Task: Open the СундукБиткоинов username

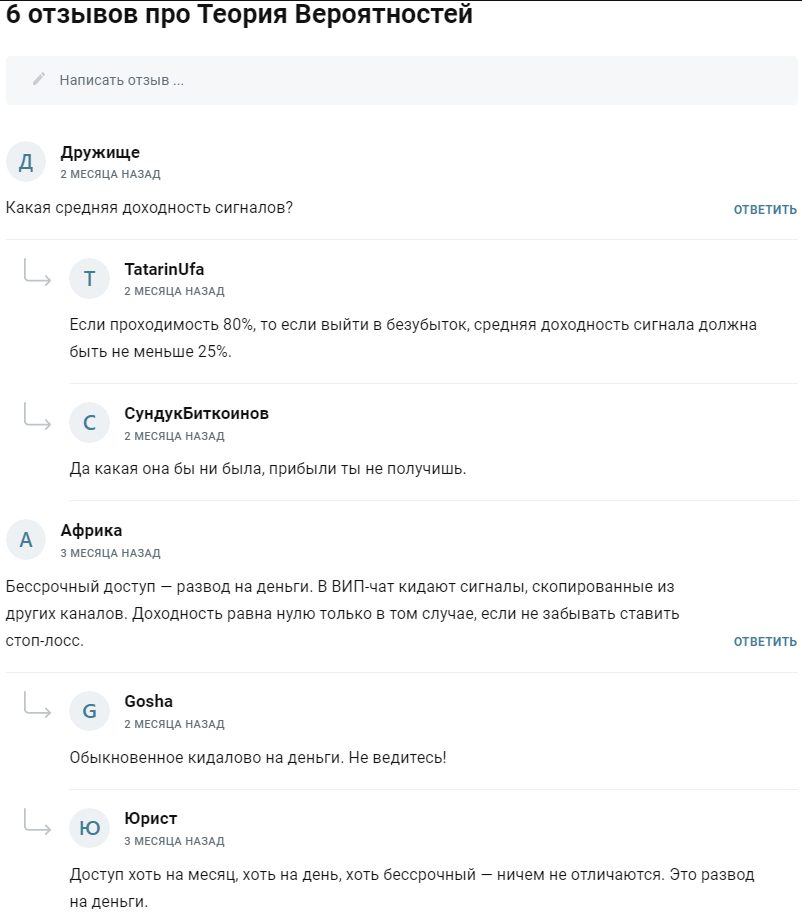Action: 196,413
